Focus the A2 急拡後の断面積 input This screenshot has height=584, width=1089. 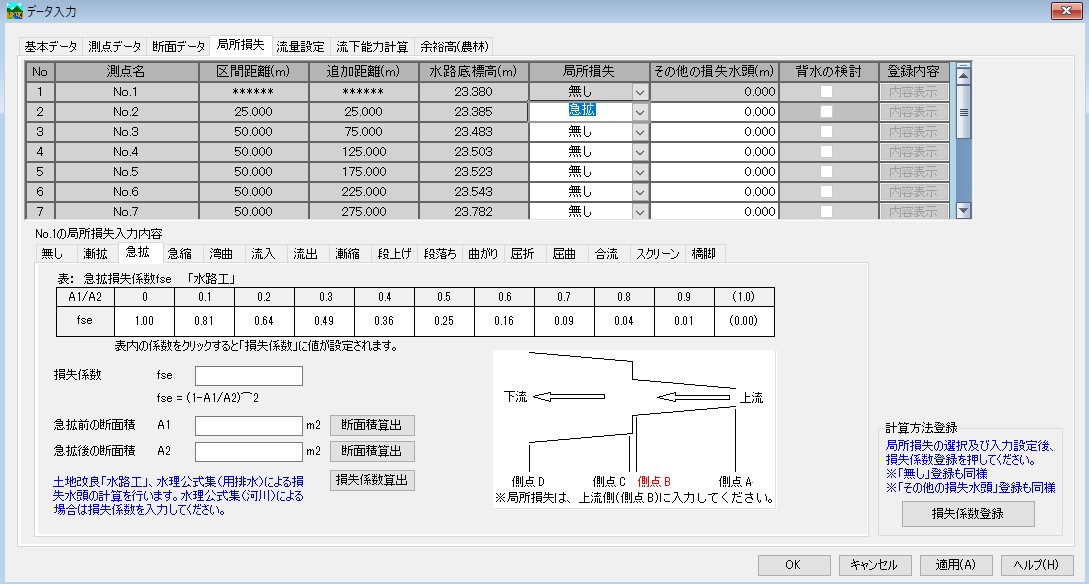249,451
